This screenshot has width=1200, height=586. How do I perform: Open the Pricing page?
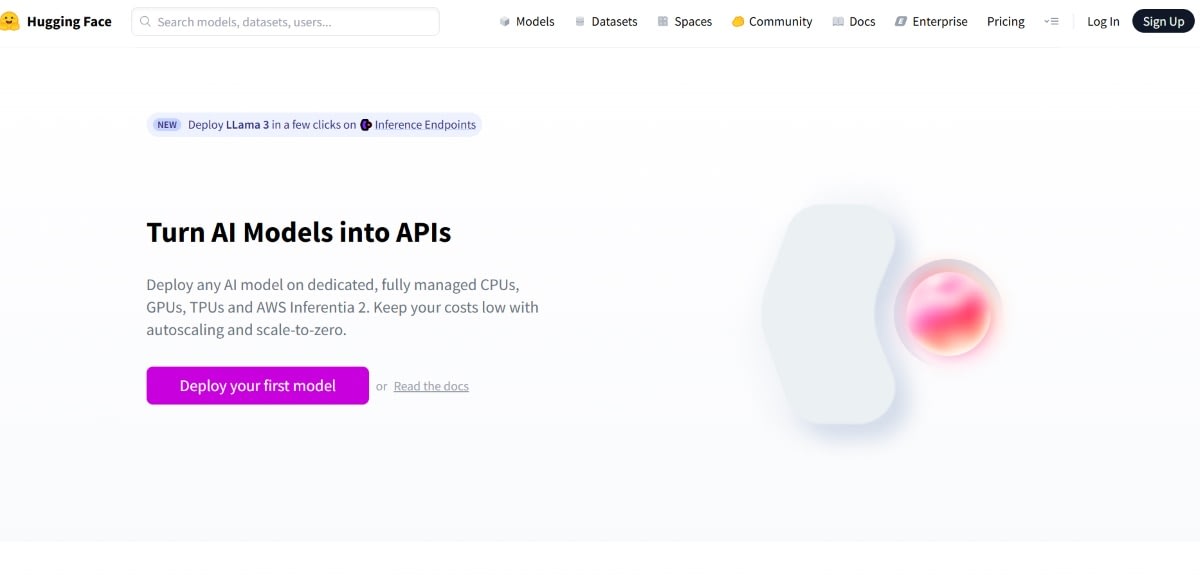pyautogui.click(x=1005, y=22)
